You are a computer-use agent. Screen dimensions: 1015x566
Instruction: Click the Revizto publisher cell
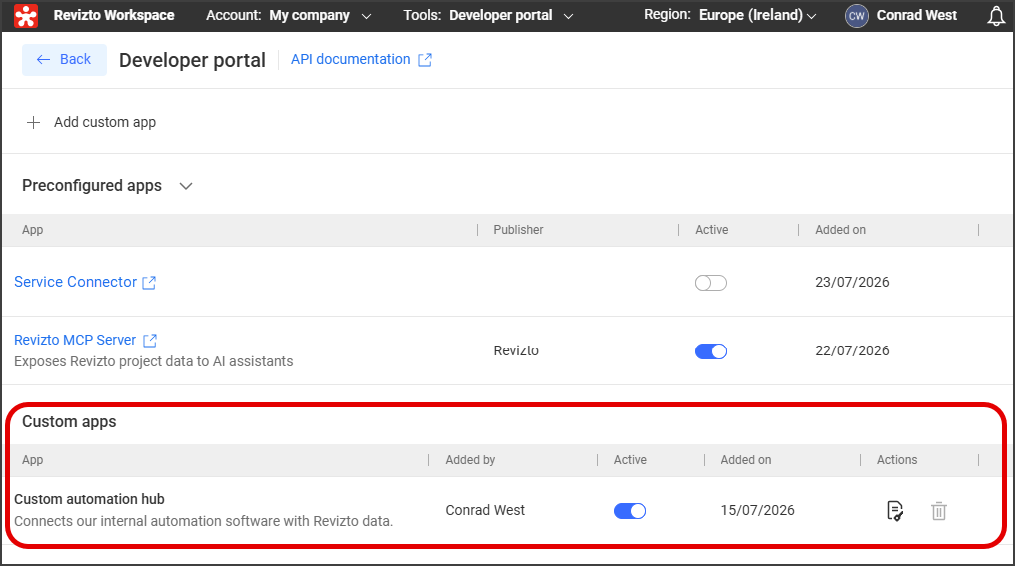[x=516, y=350]
